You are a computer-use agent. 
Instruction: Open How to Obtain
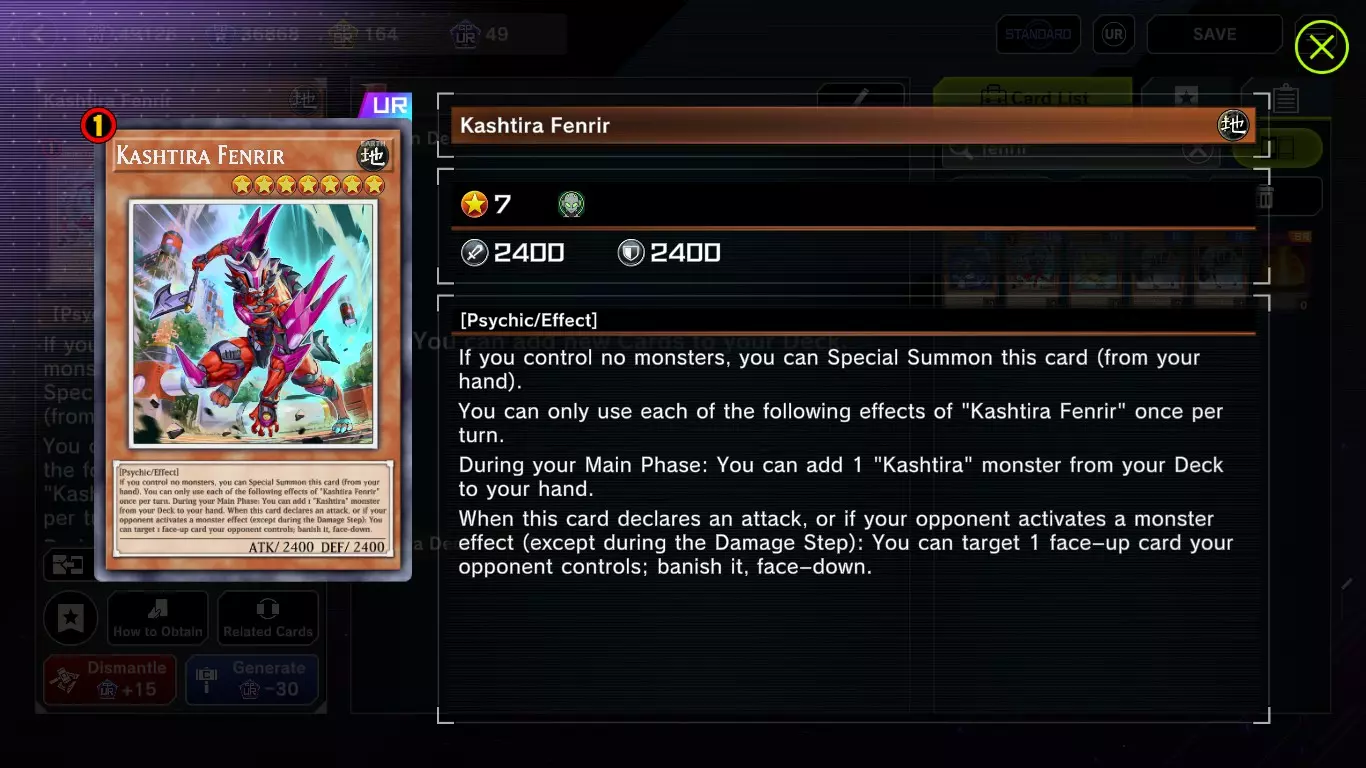coord(158,618)
